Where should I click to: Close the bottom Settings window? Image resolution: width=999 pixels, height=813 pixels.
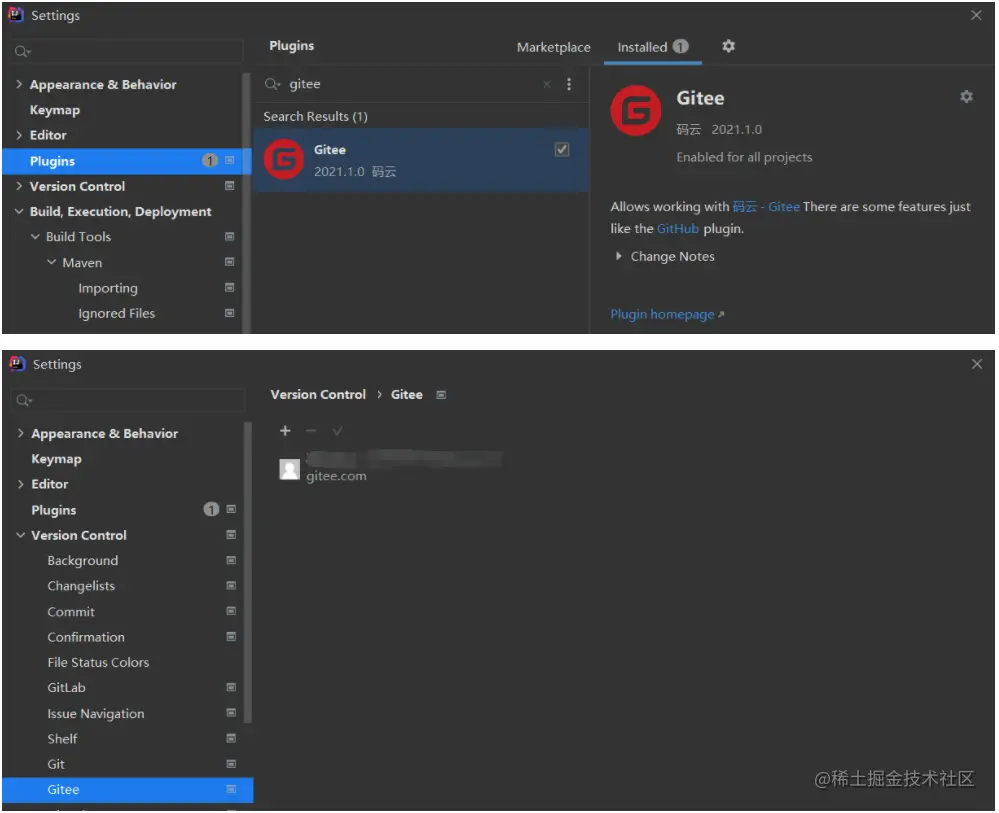[976, 364]
